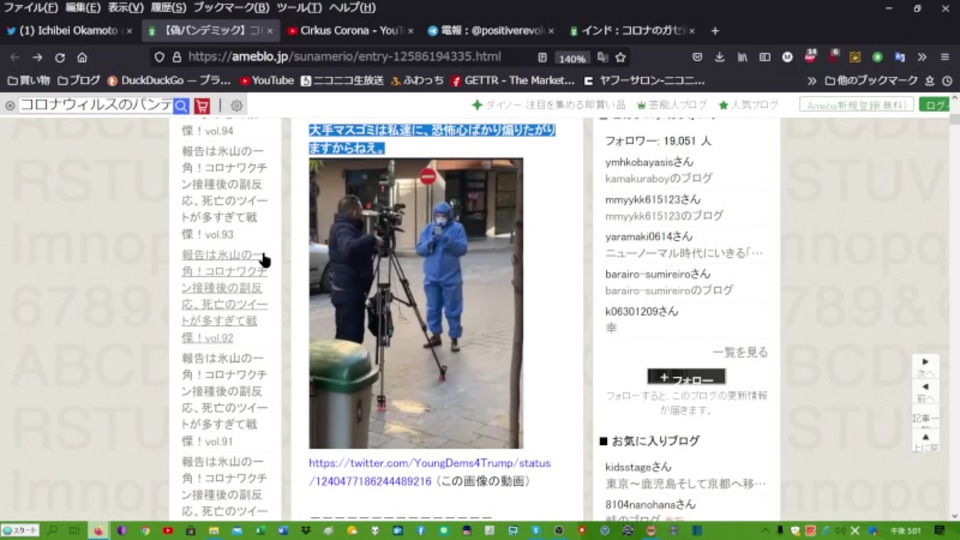Open the downloads panel icon
The image size is (960, 540).
pyautogui.click(x=719, y=57)
